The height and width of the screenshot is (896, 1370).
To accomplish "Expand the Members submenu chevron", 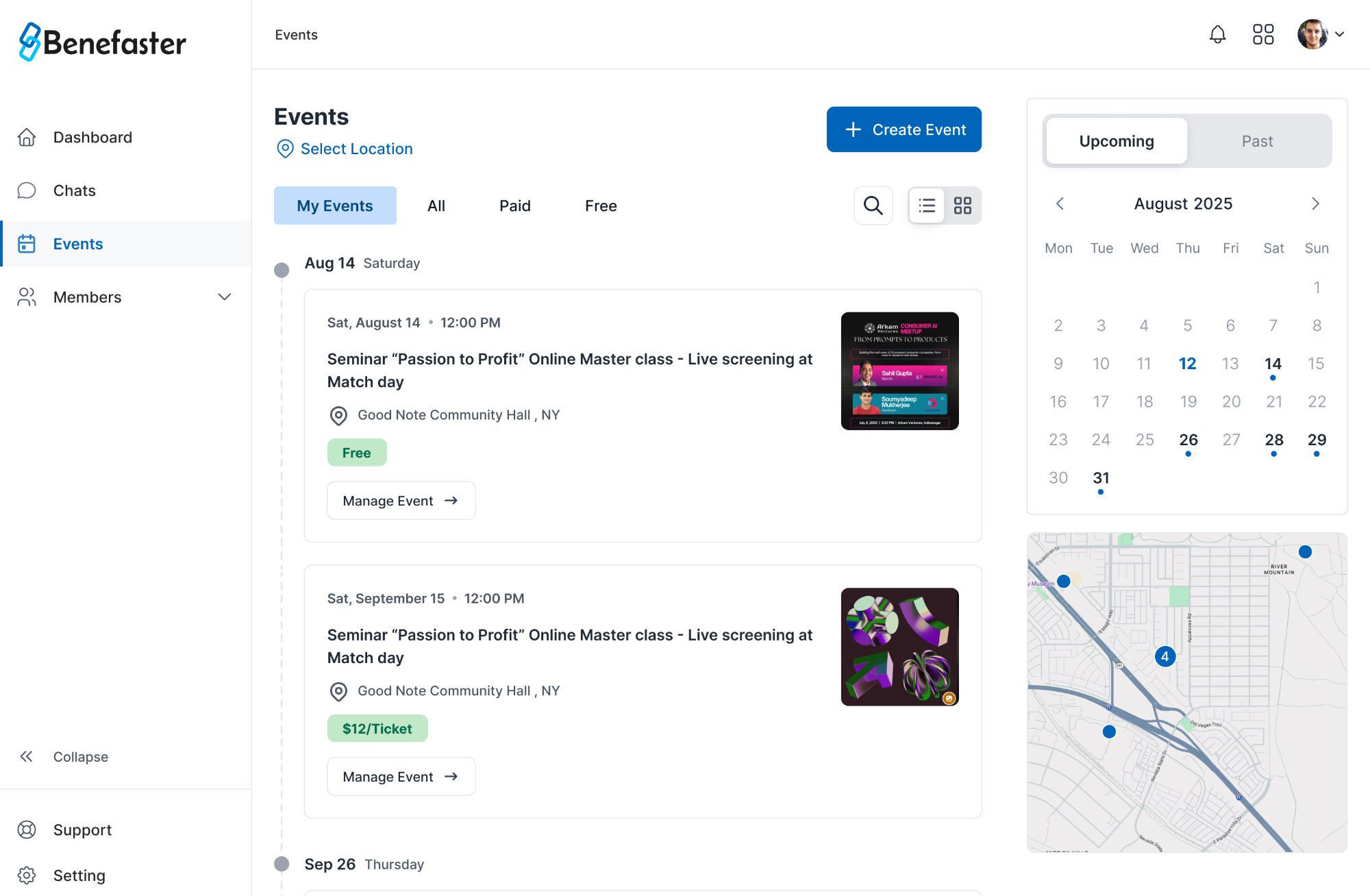I will coord(225,297).
